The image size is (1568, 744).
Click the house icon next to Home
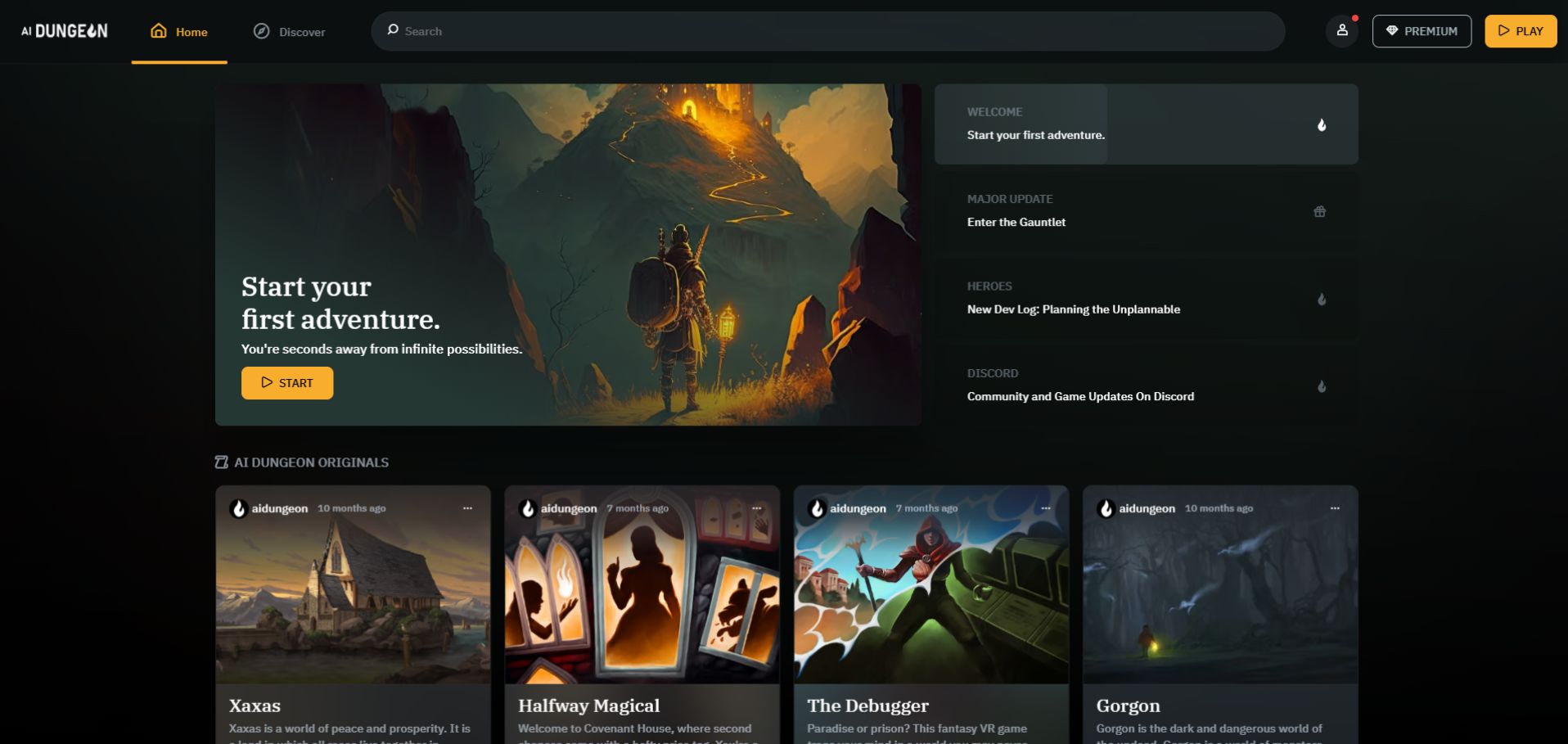[159, 31]
